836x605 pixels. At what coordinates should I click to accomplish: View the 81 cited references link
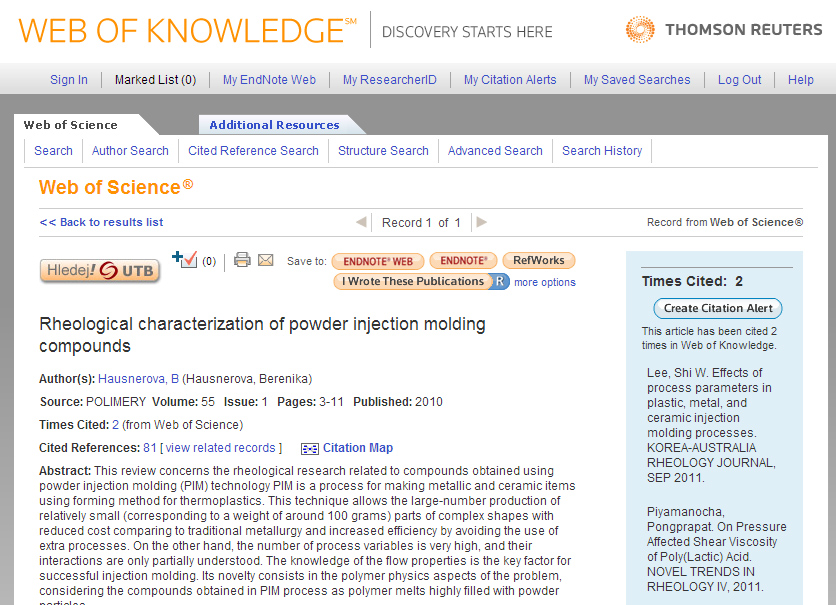tap(149, 448)
